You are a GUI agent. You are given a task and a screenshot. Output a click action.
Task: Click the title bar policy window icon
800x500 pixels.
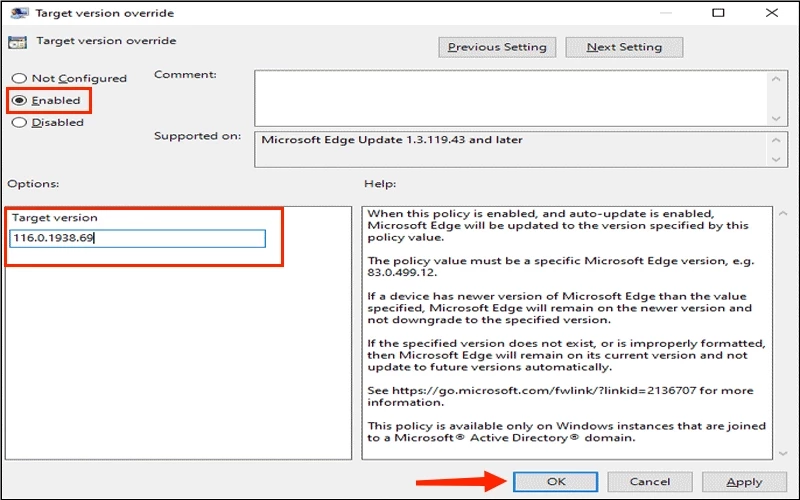[x=19, y=13]
